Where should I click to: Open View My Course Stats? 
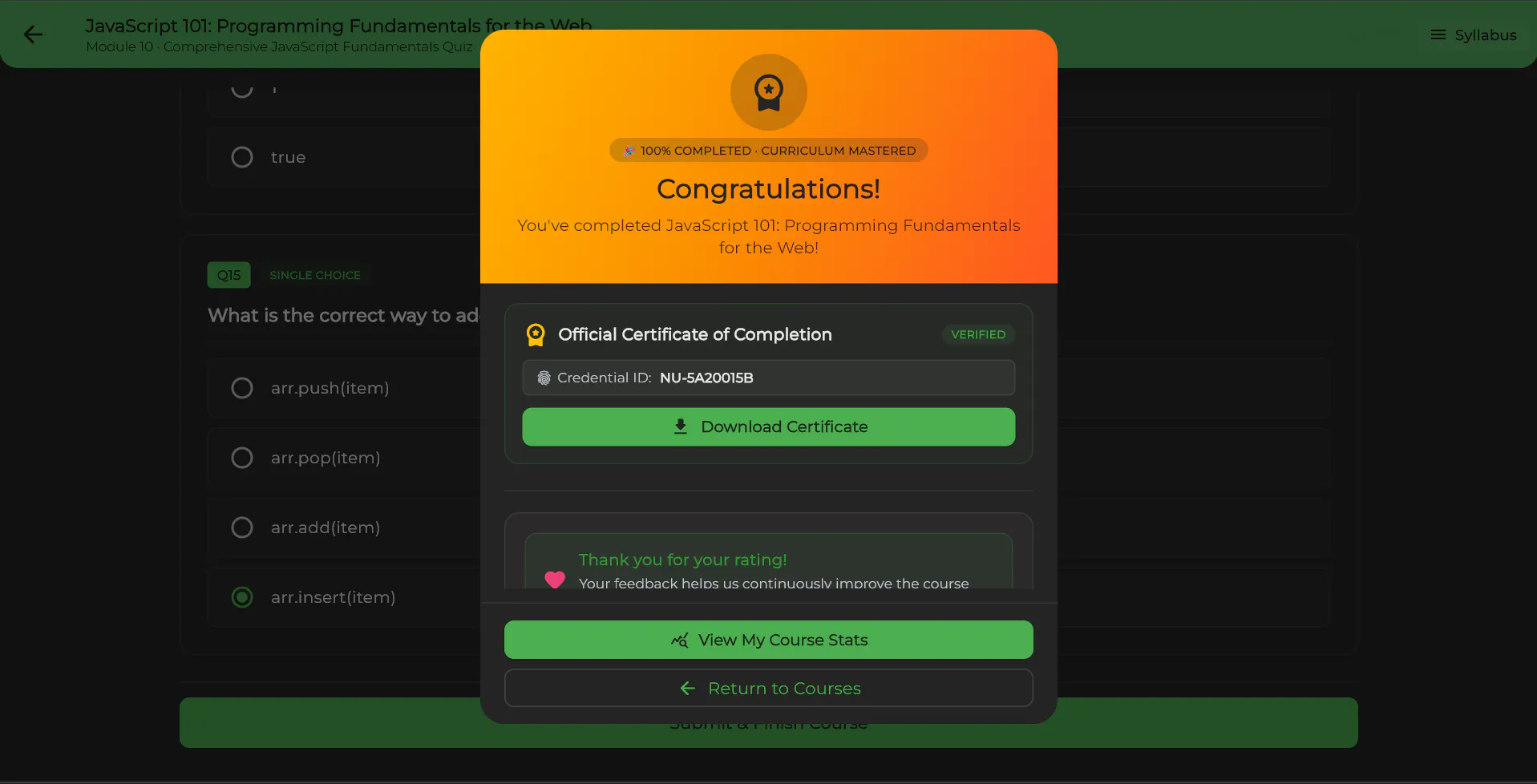click(x=768, y=640)
